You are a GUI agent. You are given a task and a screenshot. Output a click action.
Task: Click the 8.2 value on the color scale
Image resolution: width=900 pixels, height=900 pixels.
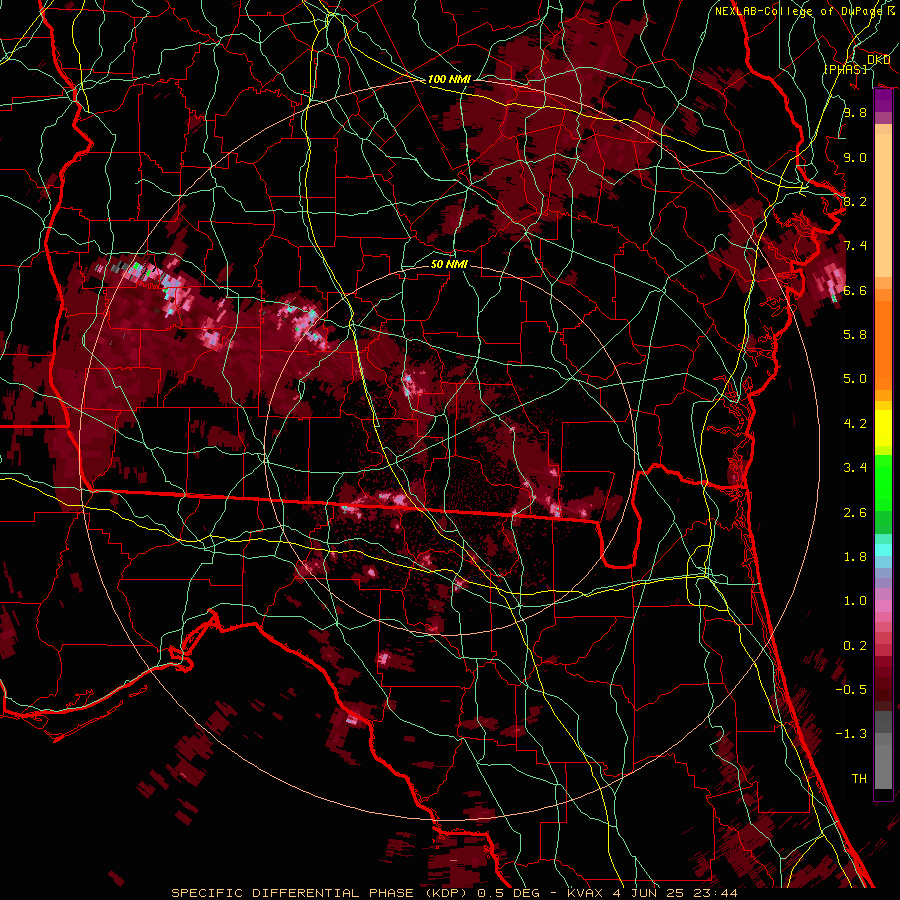pos(855,201)
